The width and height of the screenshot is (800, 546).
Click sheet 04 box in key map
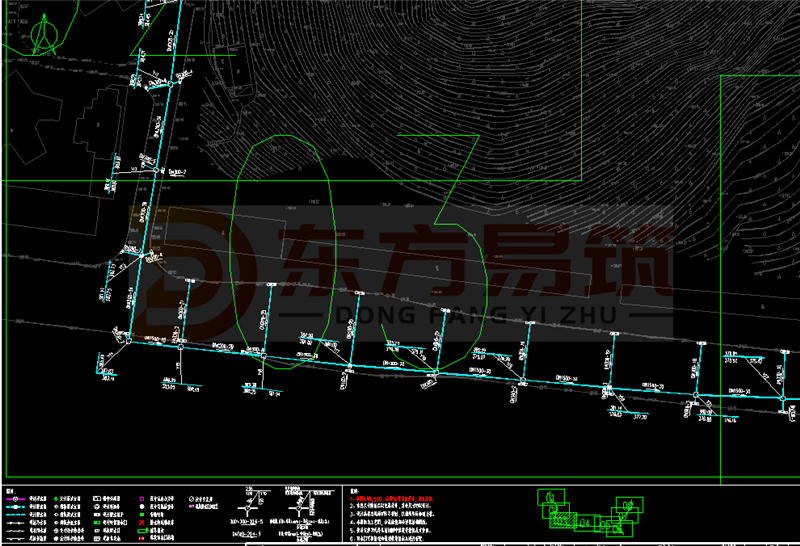[587, 523]
